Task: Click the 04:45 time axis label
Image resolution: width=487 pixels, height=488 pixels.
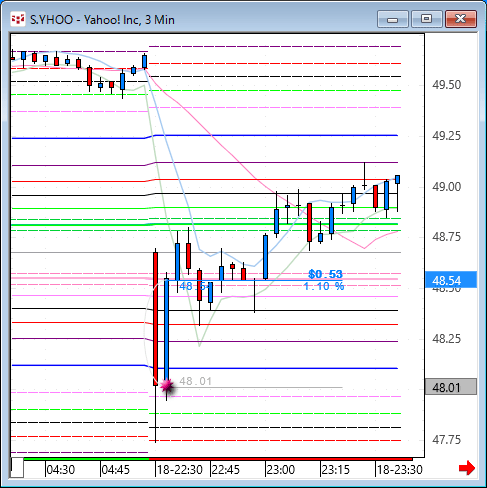Action: (116, 470)
